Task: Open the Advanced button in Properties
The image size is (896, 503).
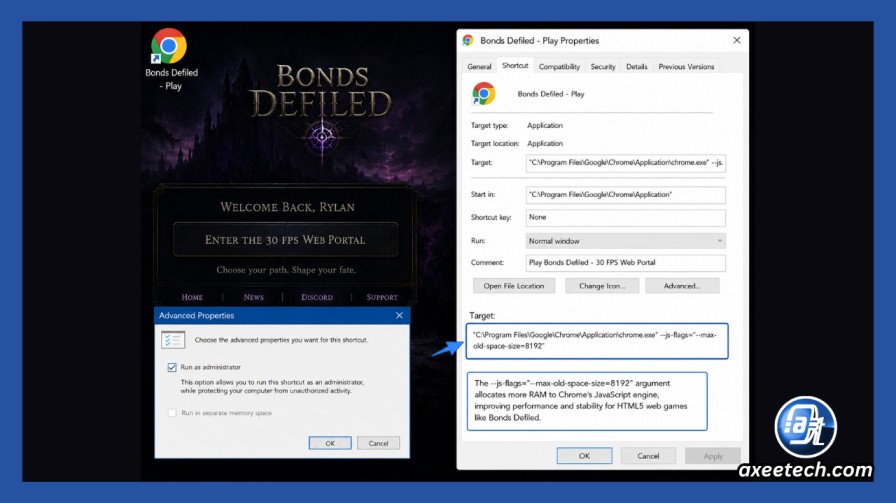Action: [x=682, y=286]
